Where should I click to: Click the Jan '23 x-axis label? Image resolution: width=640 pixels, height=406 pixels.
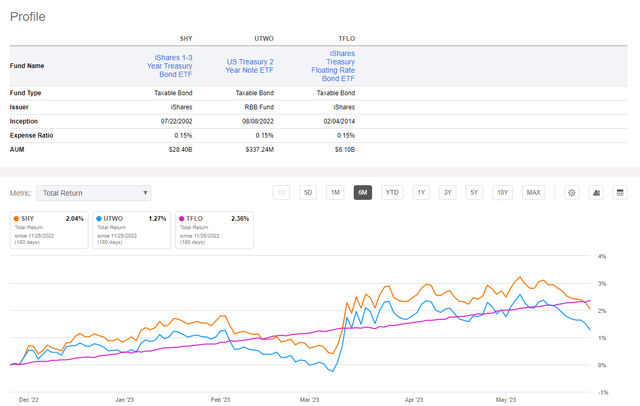[124, 399]
